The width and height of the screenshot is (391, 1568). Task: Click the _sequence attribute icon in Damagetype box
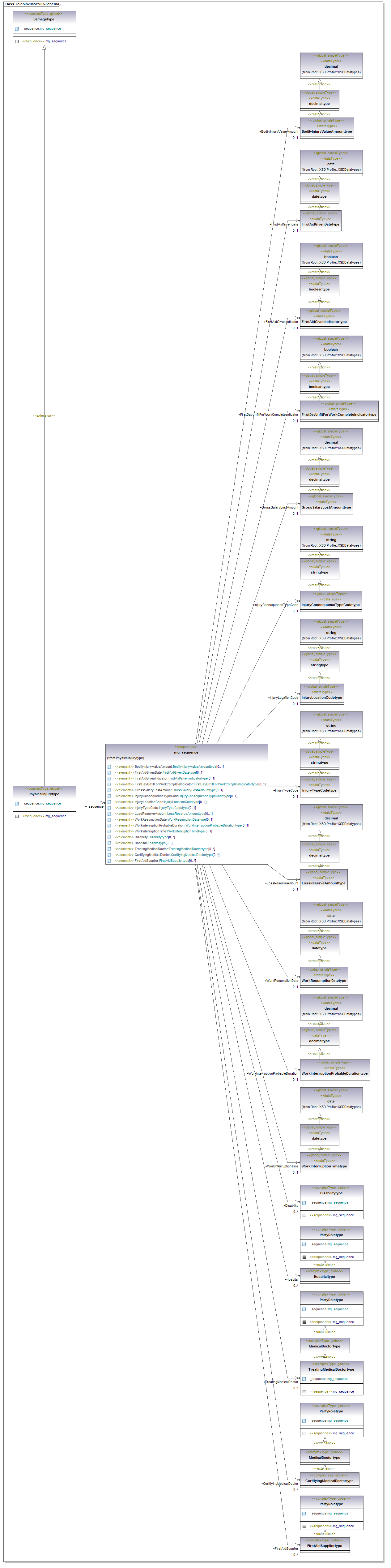[x=17, y=28]
